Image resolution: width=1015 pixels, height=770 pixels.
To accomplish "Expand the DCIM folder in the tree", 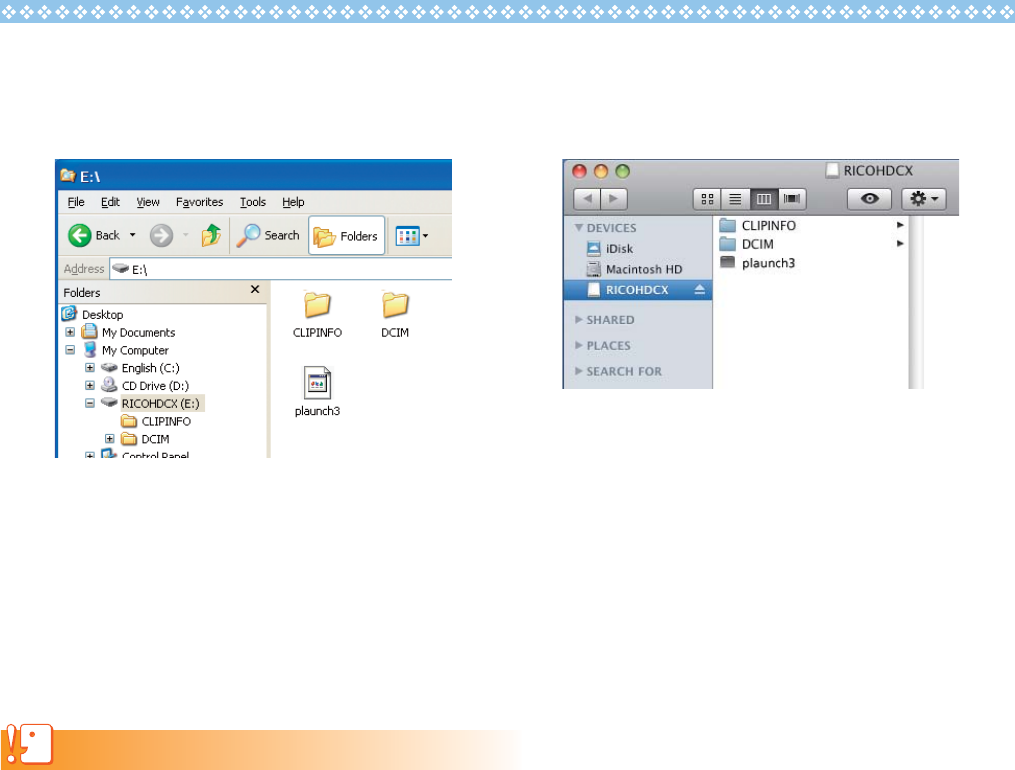I will (x=109, y=439).
